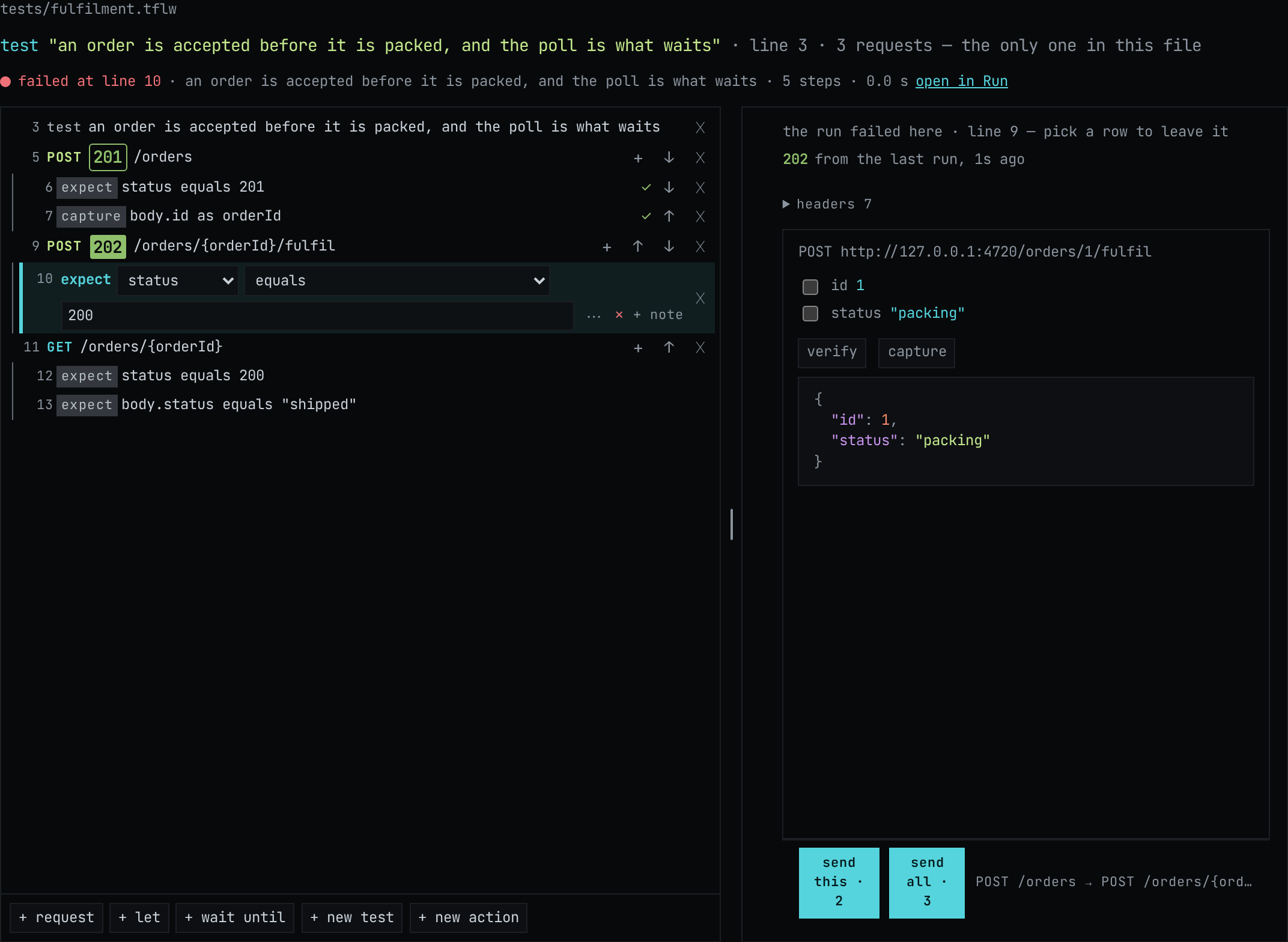Open the run via open in Run link
Screen dimensions: 1288x942
[961, 81]
